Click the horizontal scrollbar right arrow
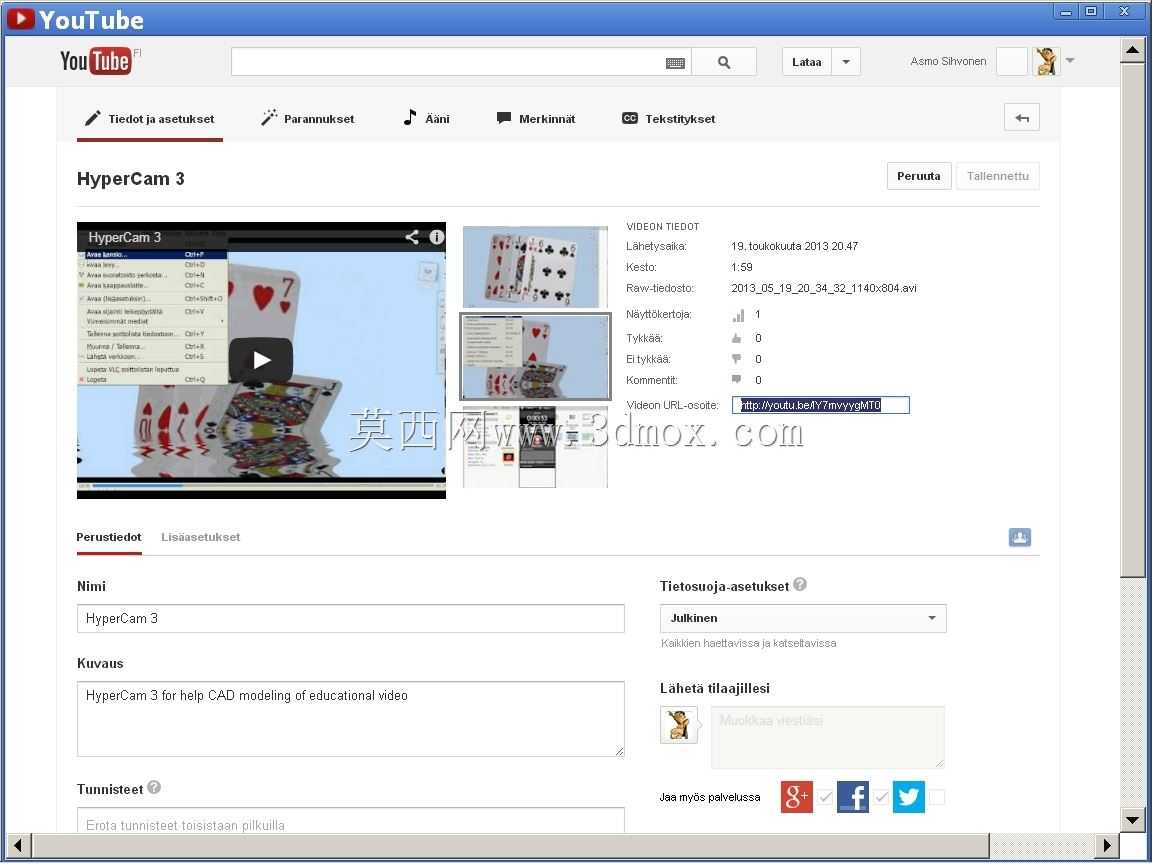Image resolution: width=1152 pixels, height=864 pixels. (x=1106, y=846)
